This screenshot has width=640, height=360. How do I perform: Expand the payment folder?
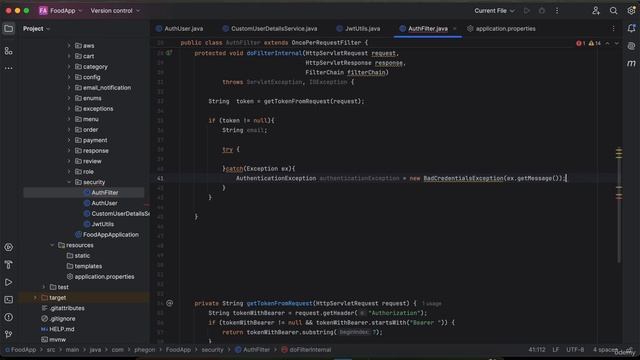[x=69, y=140]
